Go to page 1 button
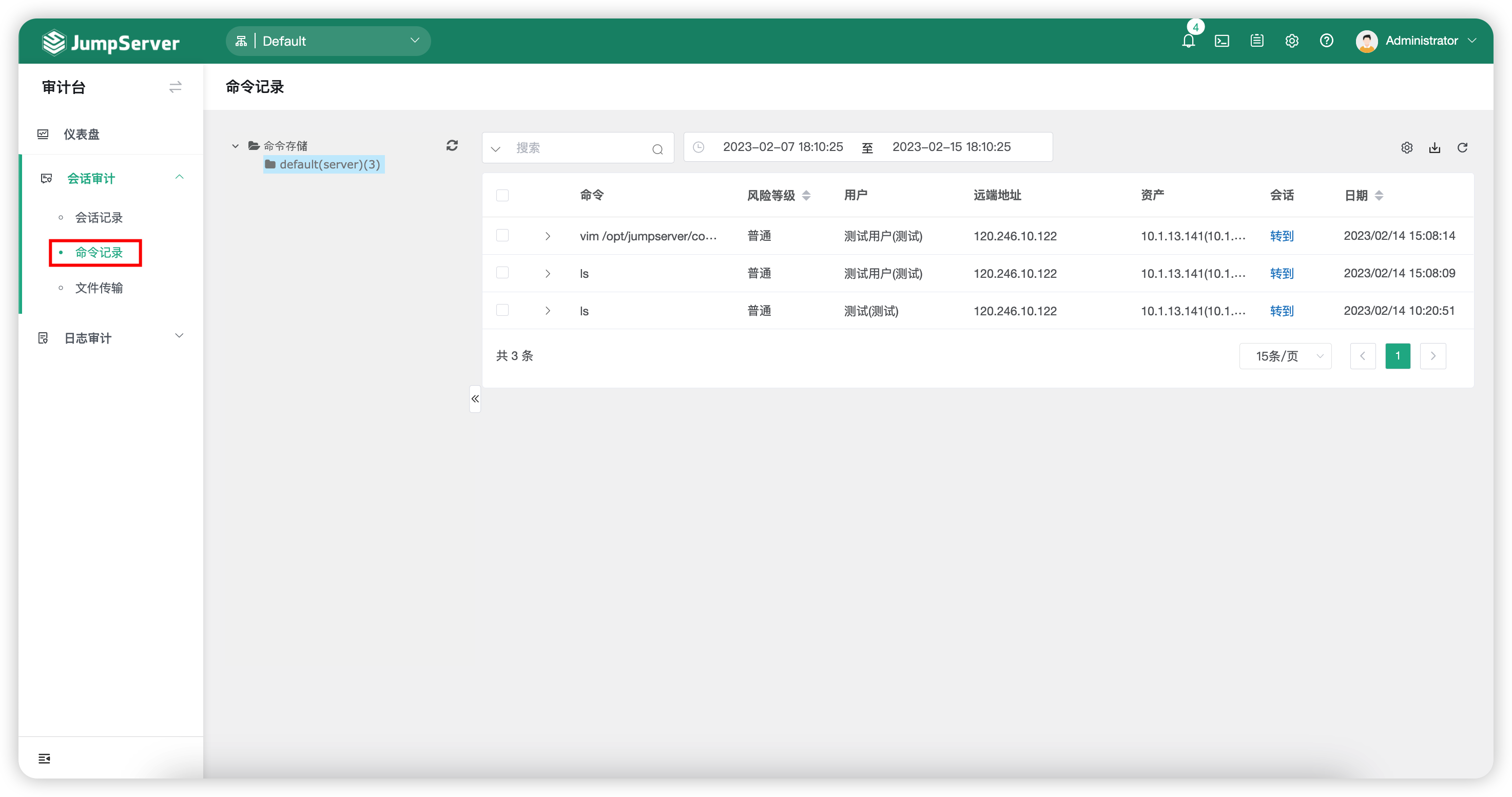Viewport: 1512px width, 797px height. pos(1398,356)
